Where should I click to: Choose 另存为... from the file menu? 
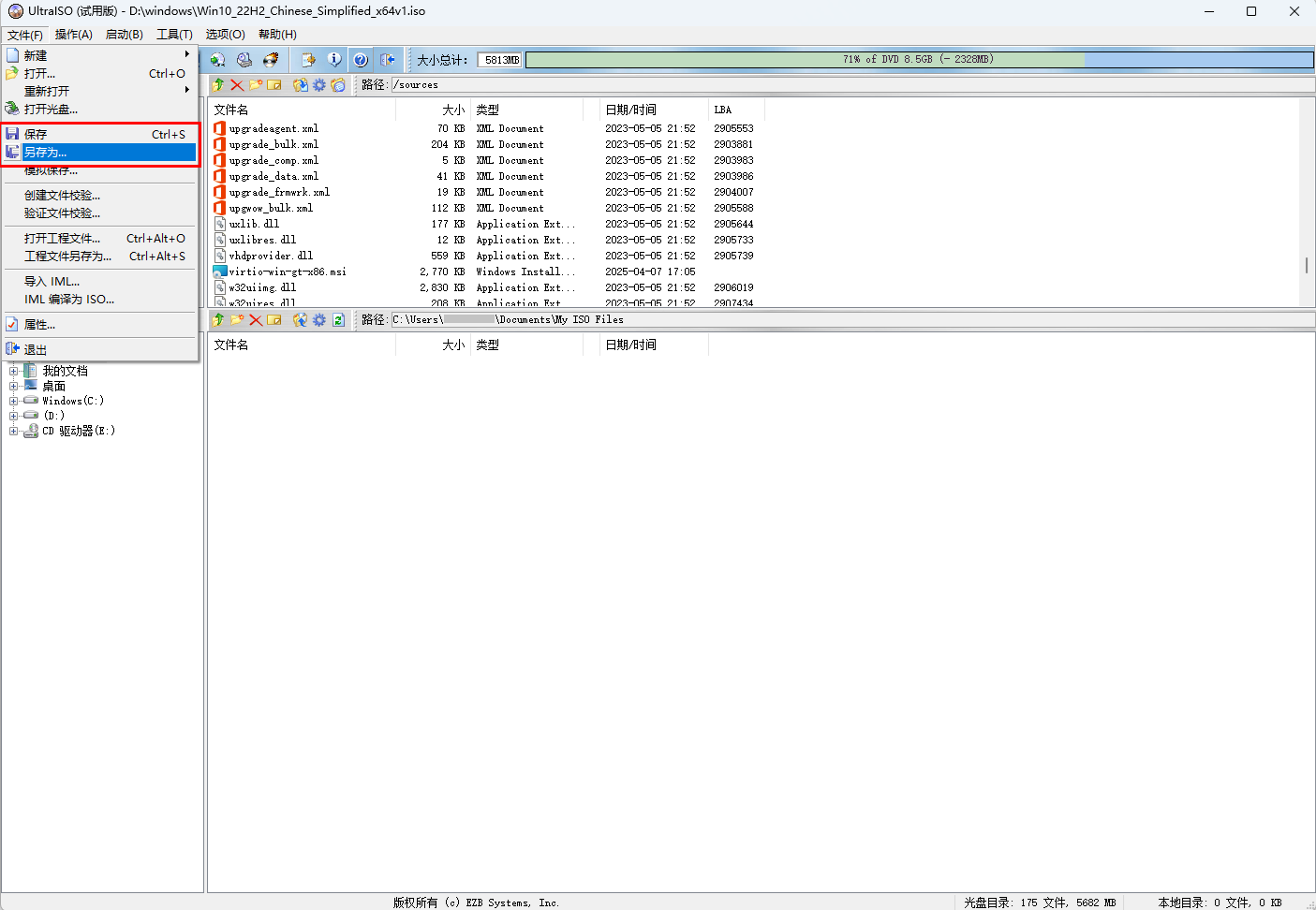(99, 152)
